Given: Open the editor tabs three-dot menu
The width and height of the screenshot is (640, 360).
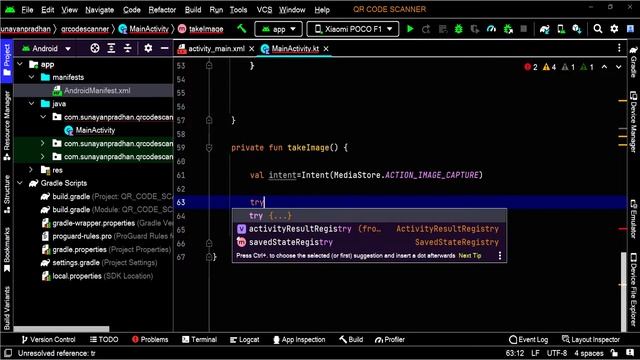Looking at the screenshot, I should tap(619, 48).
